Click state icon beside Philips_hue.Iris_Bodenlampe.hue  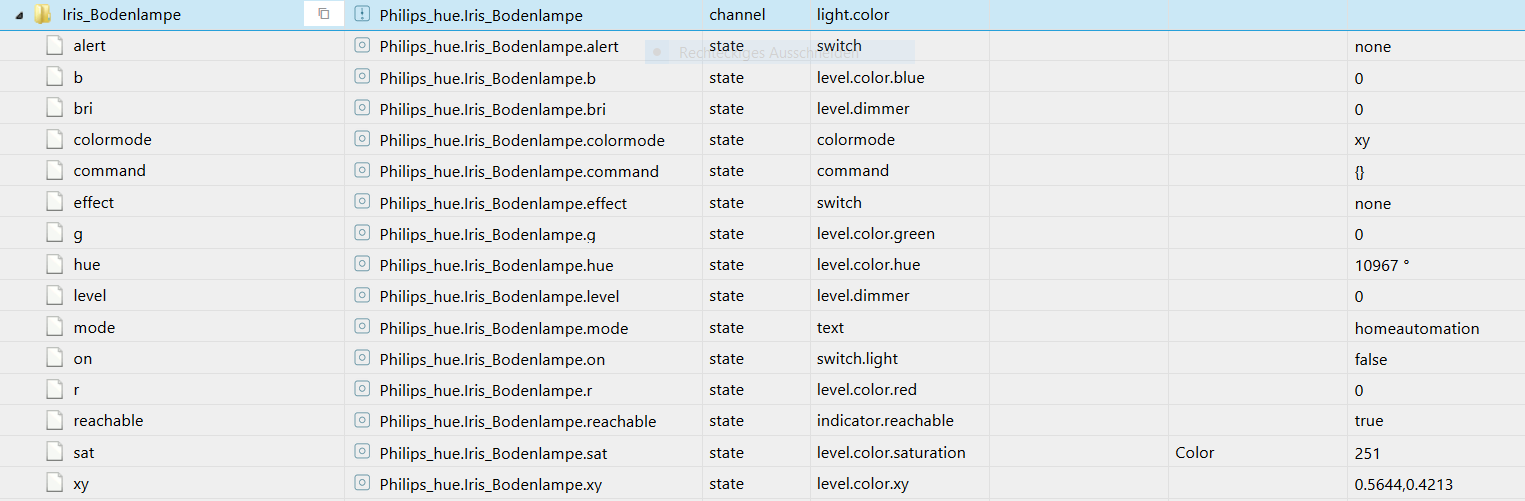pyautogui.click(x=362, y=265)
